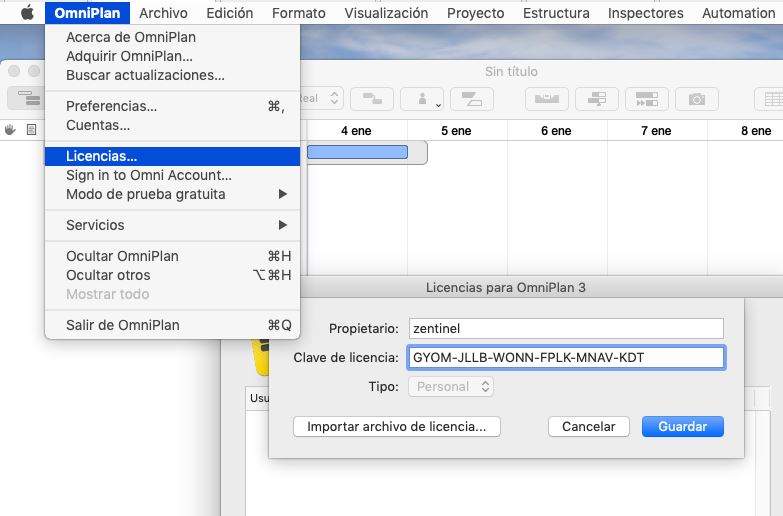Choose Sign in to Omni Account…

pos(172,175)
